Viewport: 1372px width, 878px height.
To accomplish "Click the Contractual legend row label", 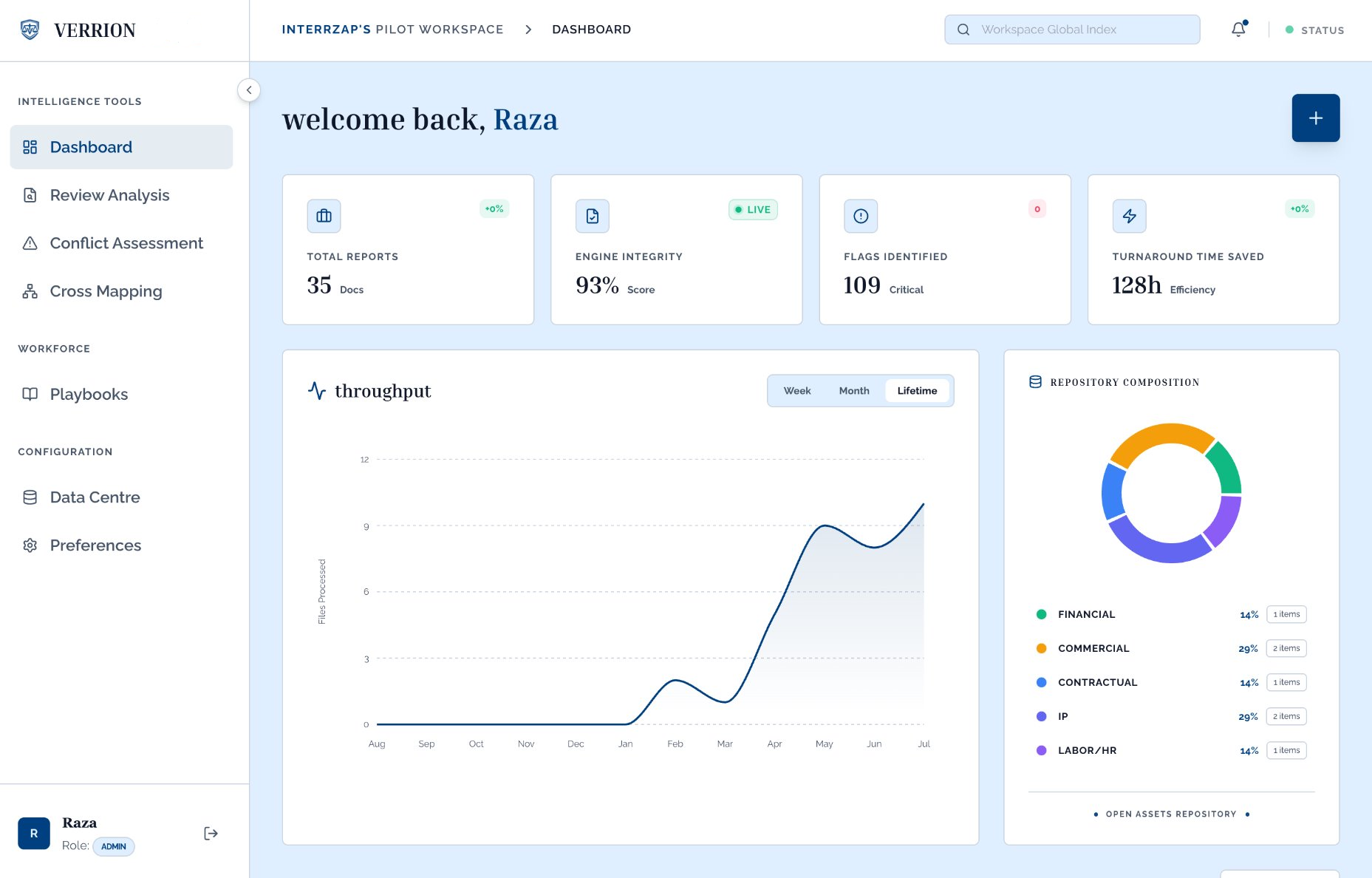I will click(1097, 682).
